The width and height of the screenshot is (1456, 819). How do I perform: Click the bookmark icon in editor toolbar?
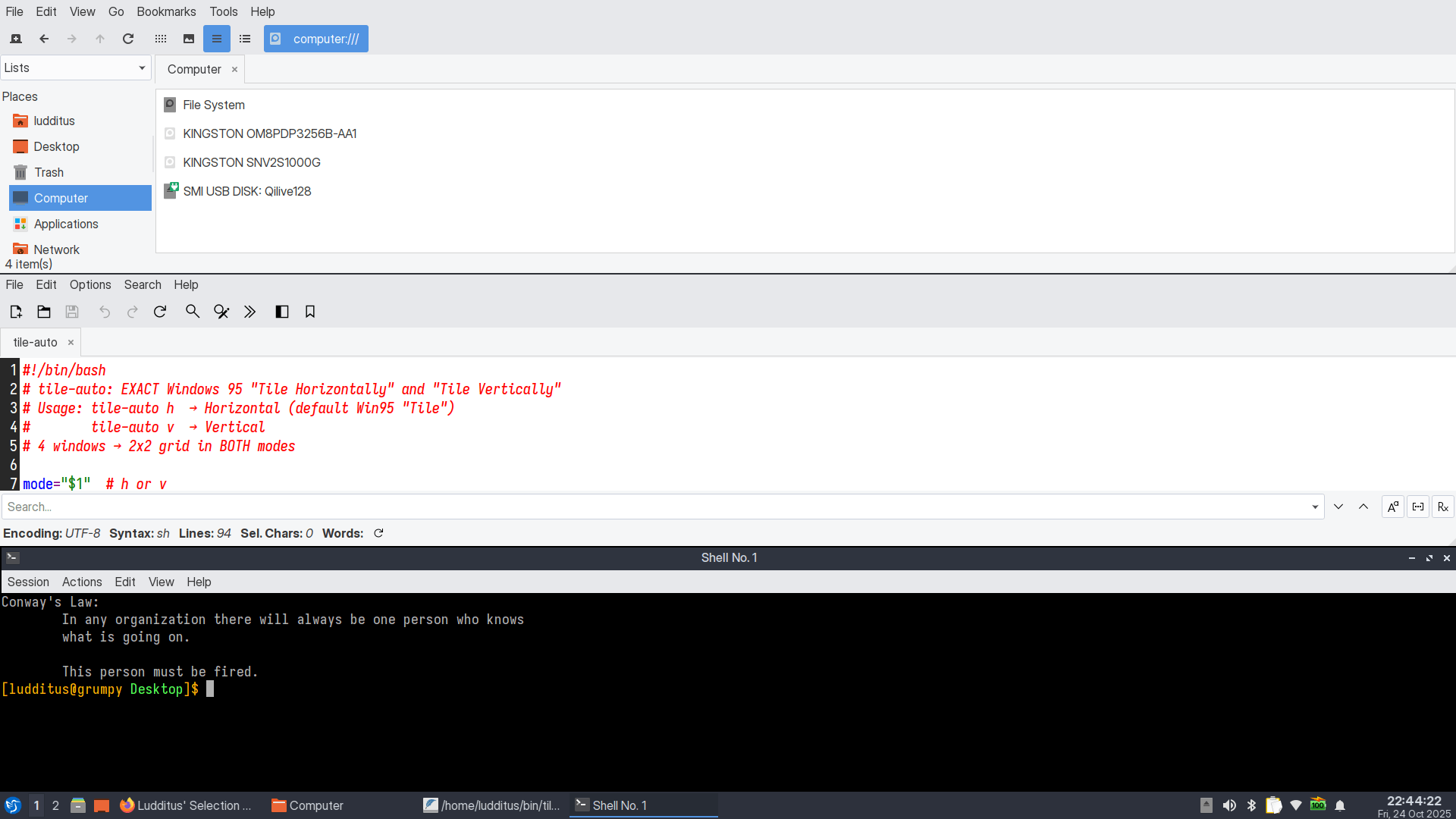pyautogui.click(x=310, y=312)
